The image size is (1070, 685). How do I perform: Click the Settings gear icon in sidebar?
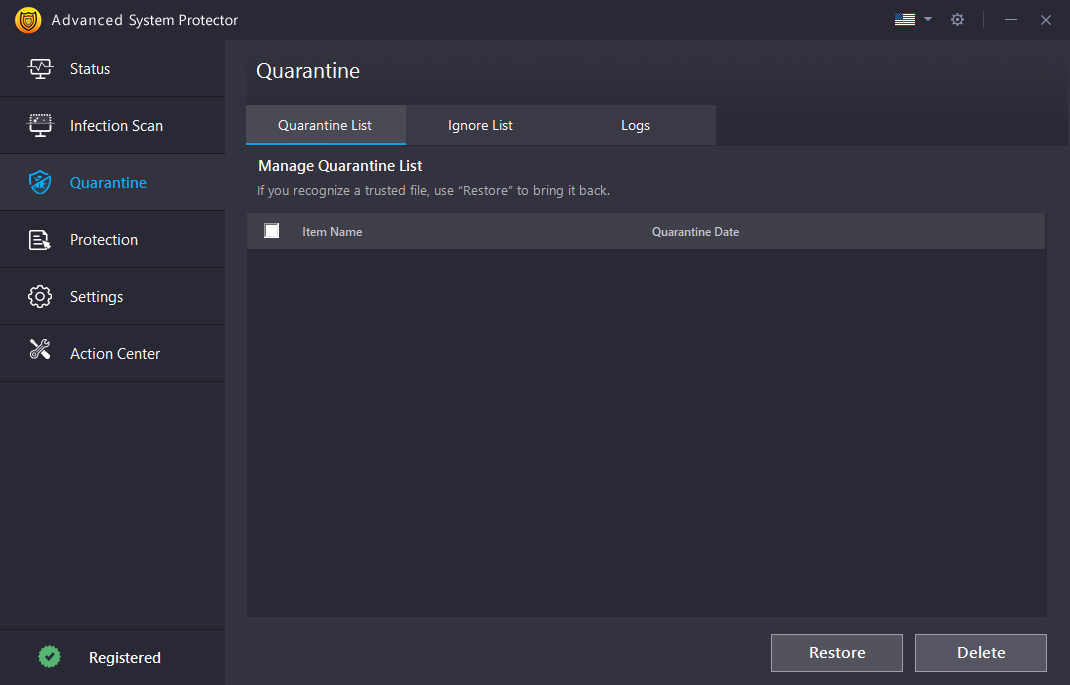(x=40, y=297)
